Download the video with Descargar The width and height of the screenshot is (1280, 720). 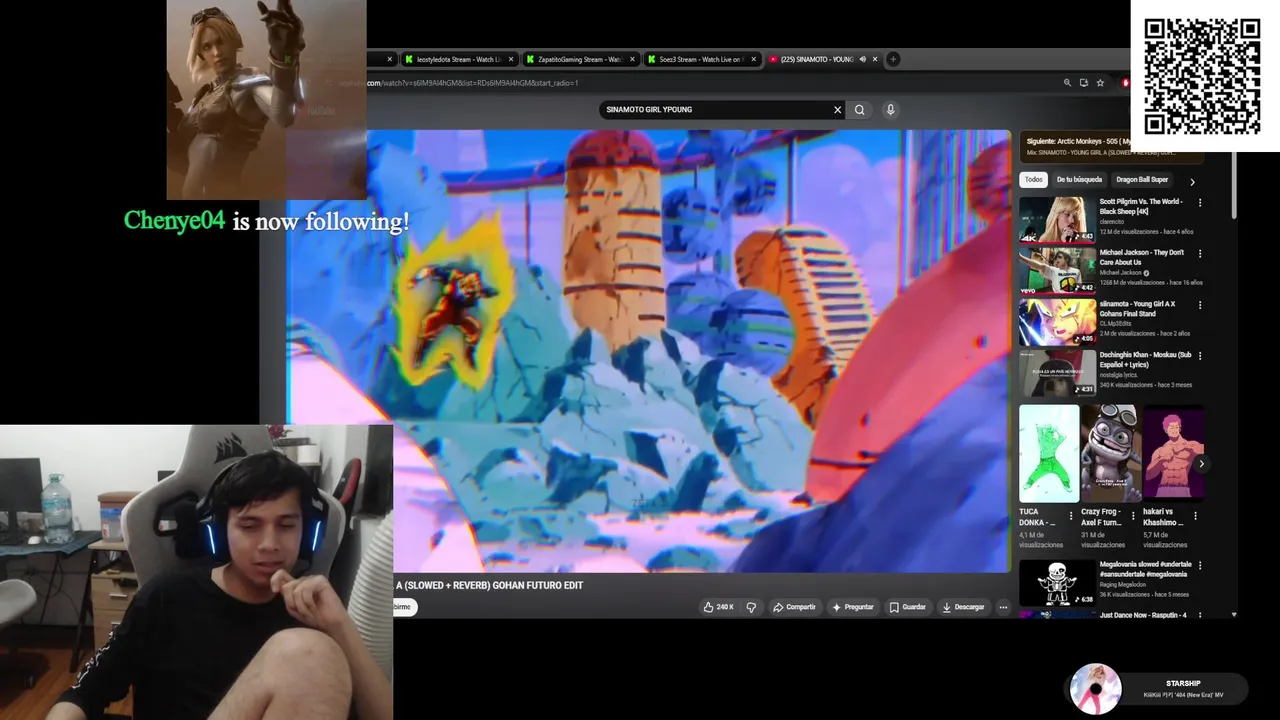964,607
